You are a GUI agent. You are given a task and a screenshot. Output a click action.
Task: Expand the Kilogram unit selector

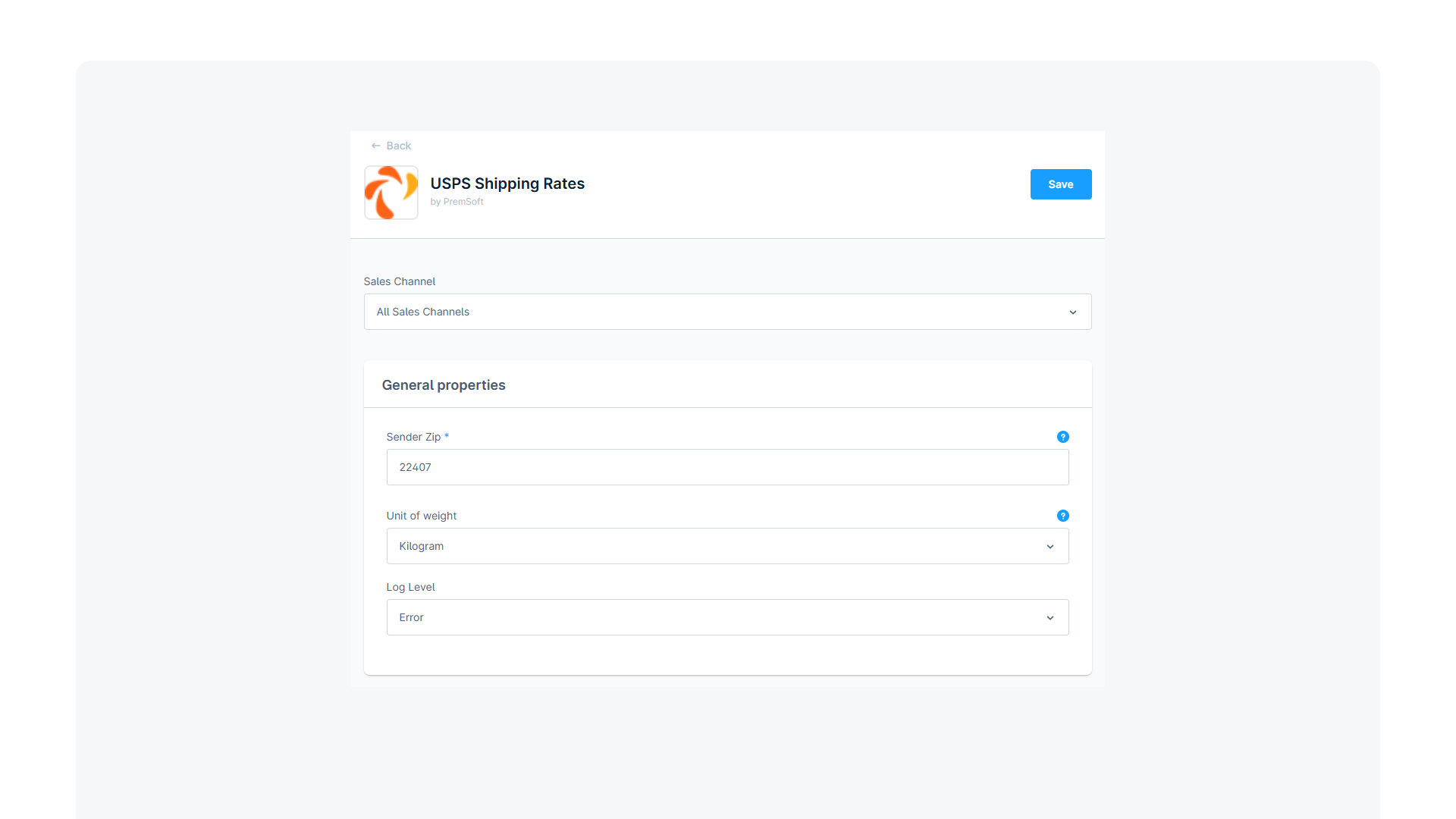tap(728, 546)
